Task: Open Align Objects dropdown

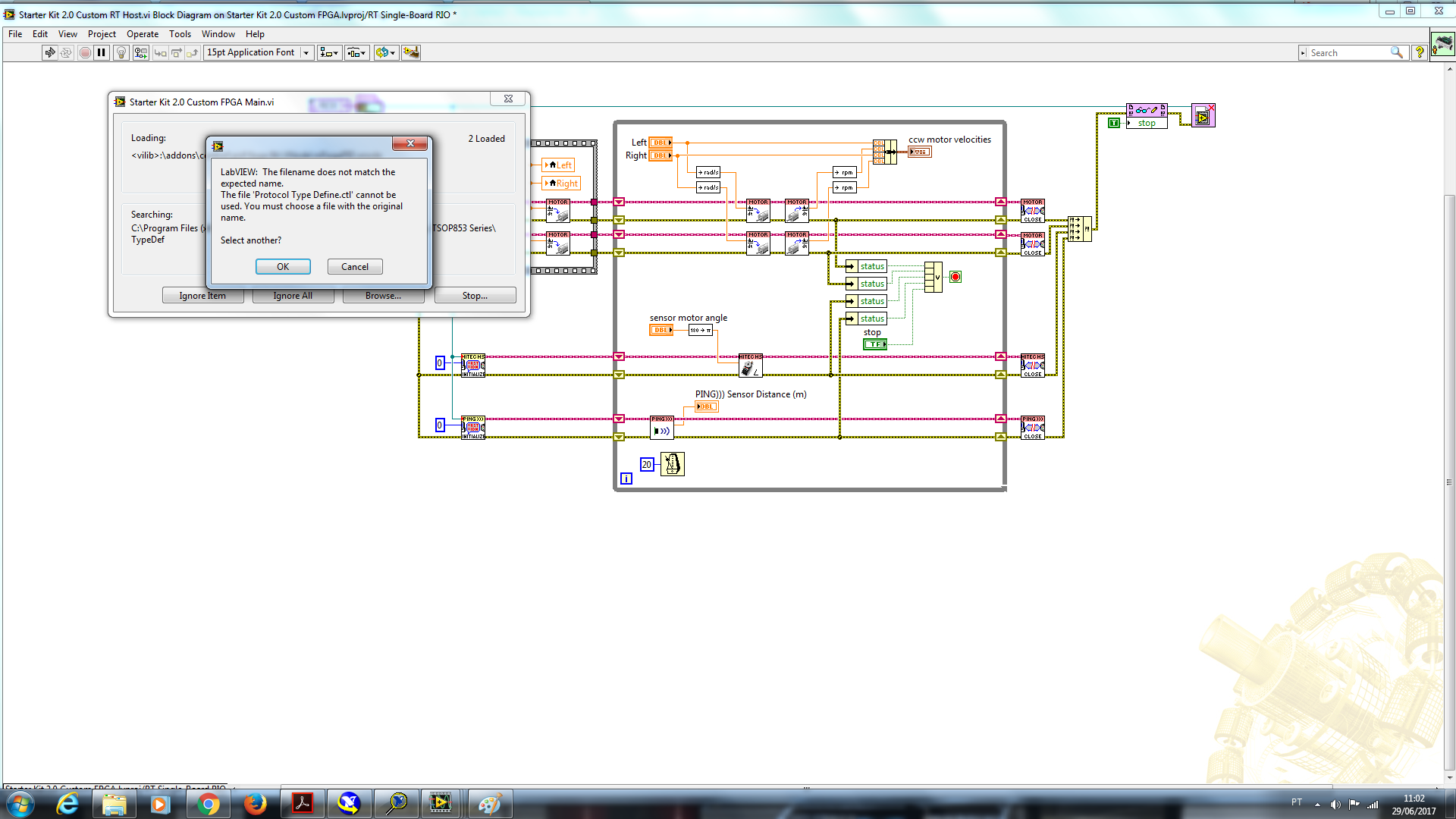Action: click(329, 52)
